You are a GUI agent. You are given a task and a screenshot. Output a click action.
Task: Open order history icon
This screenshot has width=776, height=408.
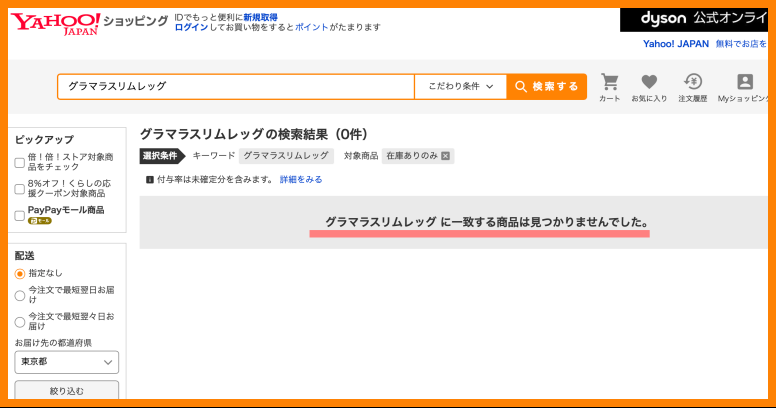pyautogui.click(x=692, y=83)
